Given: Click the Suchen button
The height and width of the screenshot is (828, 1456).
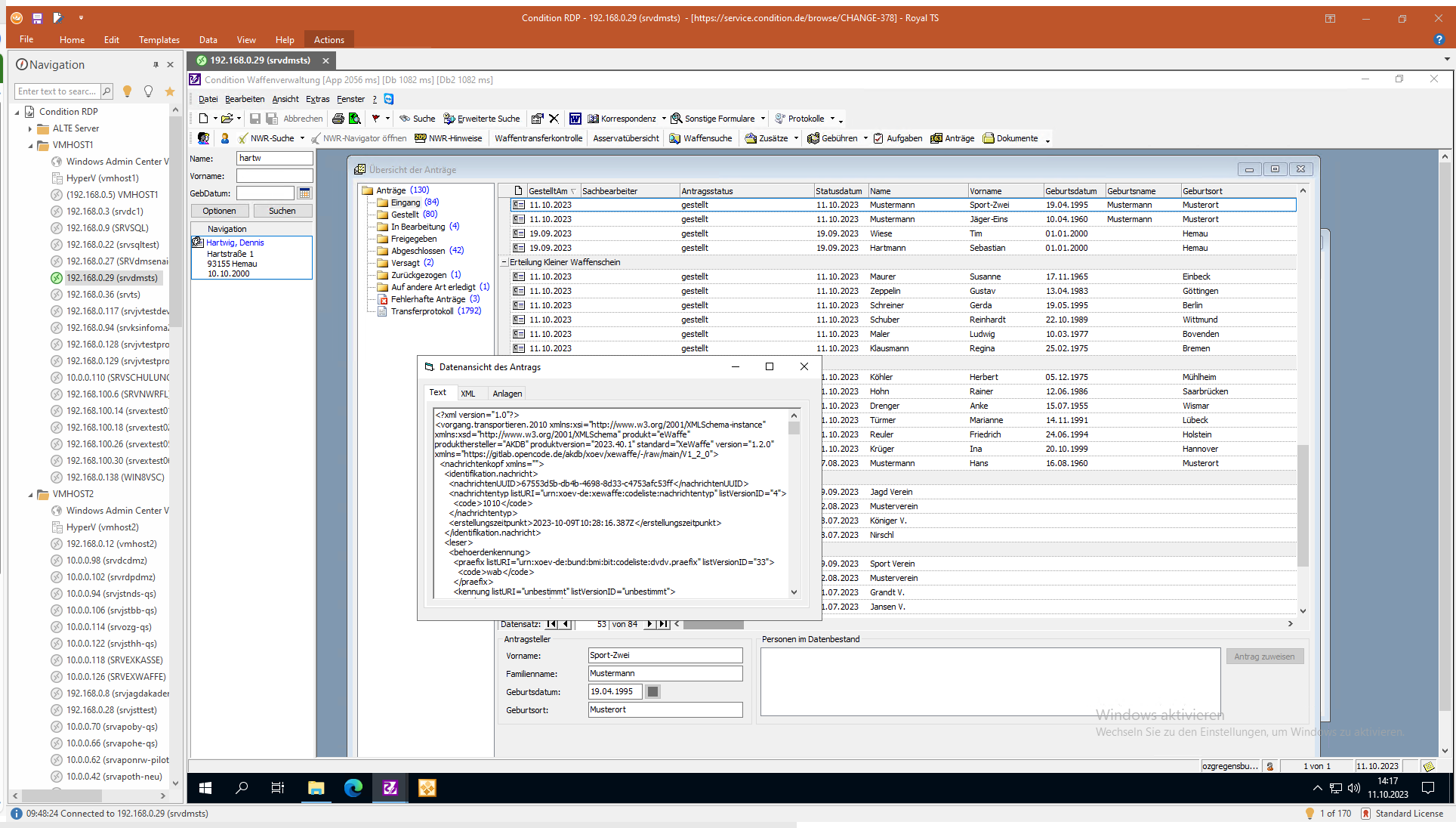Looking at the screenshot, I should tap(282, 211).
